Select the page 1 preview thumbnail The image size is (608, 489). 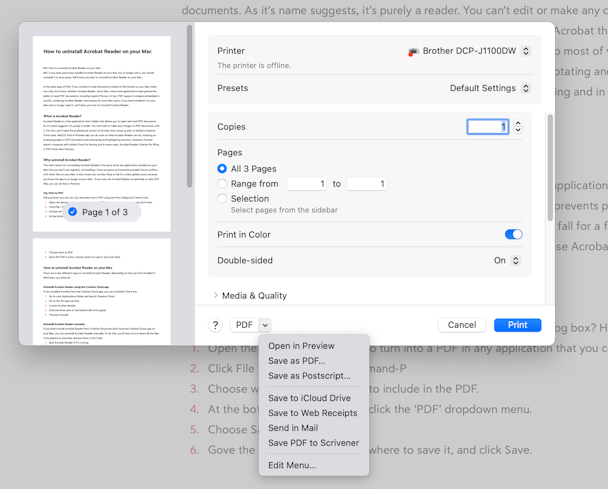click(102, 134)
